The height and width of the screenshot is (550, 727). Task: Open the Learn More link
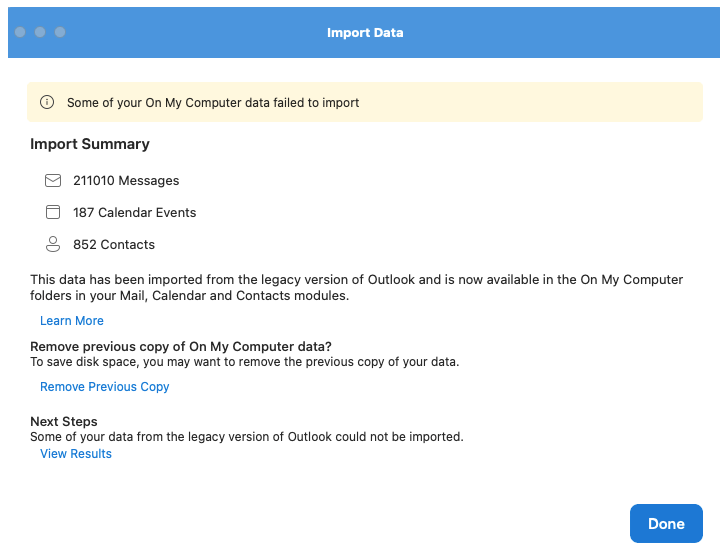click(x=72, y=321)
